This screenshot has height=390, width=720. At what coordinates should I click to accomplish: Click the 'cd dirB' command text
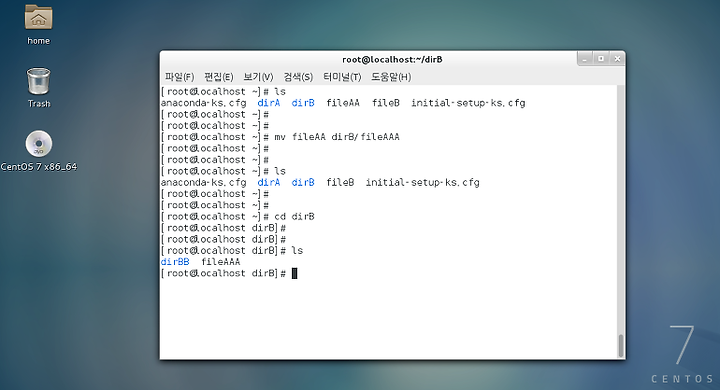pyautogui.click(x=294, y=216)
